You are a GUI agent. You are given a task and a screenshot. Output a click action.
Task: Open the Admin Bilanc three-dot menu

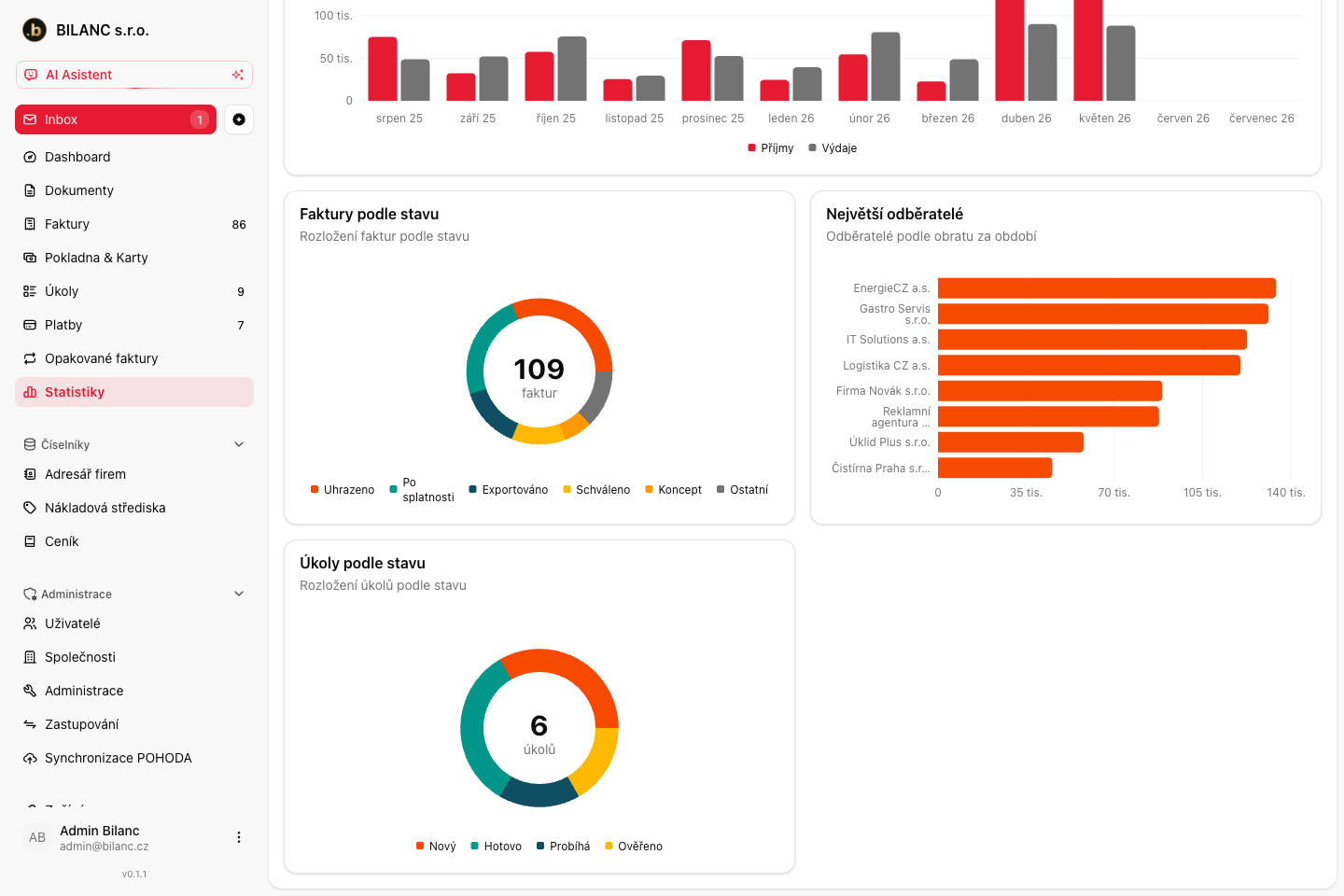239,837
